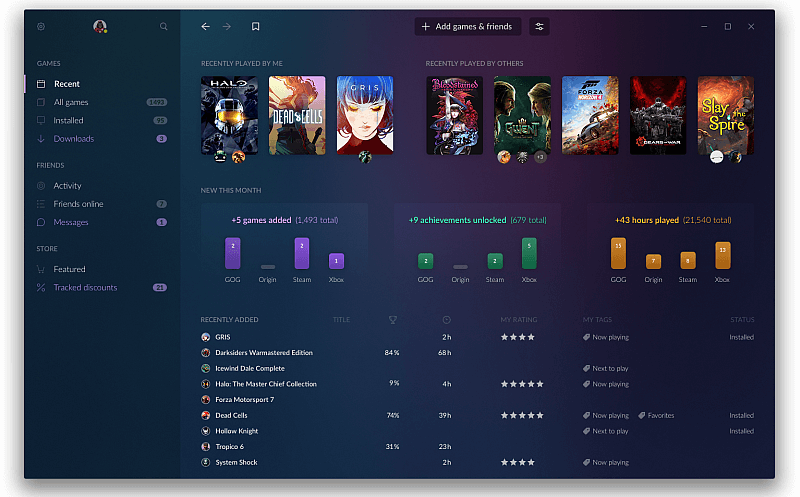Sort by MY TAGS column header

pos(597,320)
